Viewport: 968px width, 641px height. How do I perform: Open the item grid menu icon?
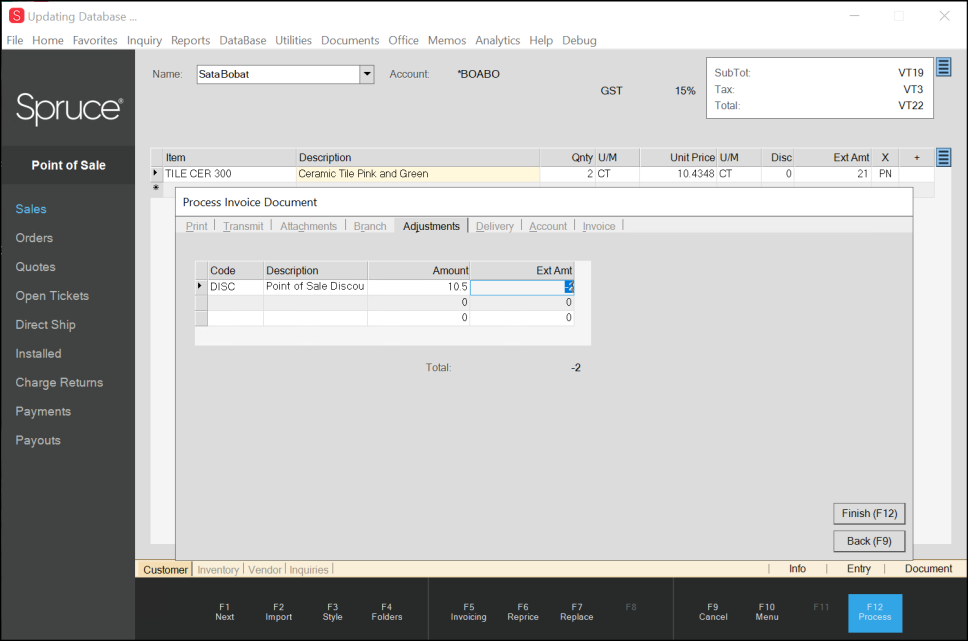(x=943, y=157)
